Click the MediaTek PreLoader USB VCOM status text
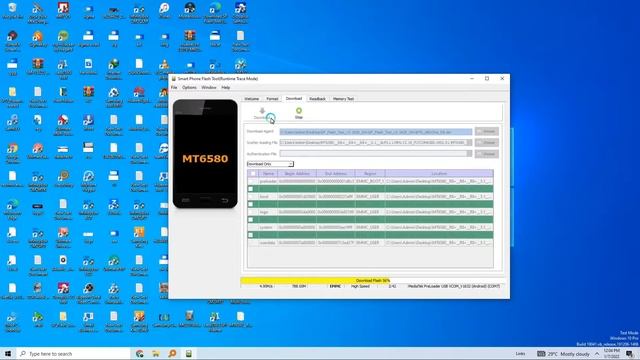The width and height of the screenshot is (640, 360). 453,287
